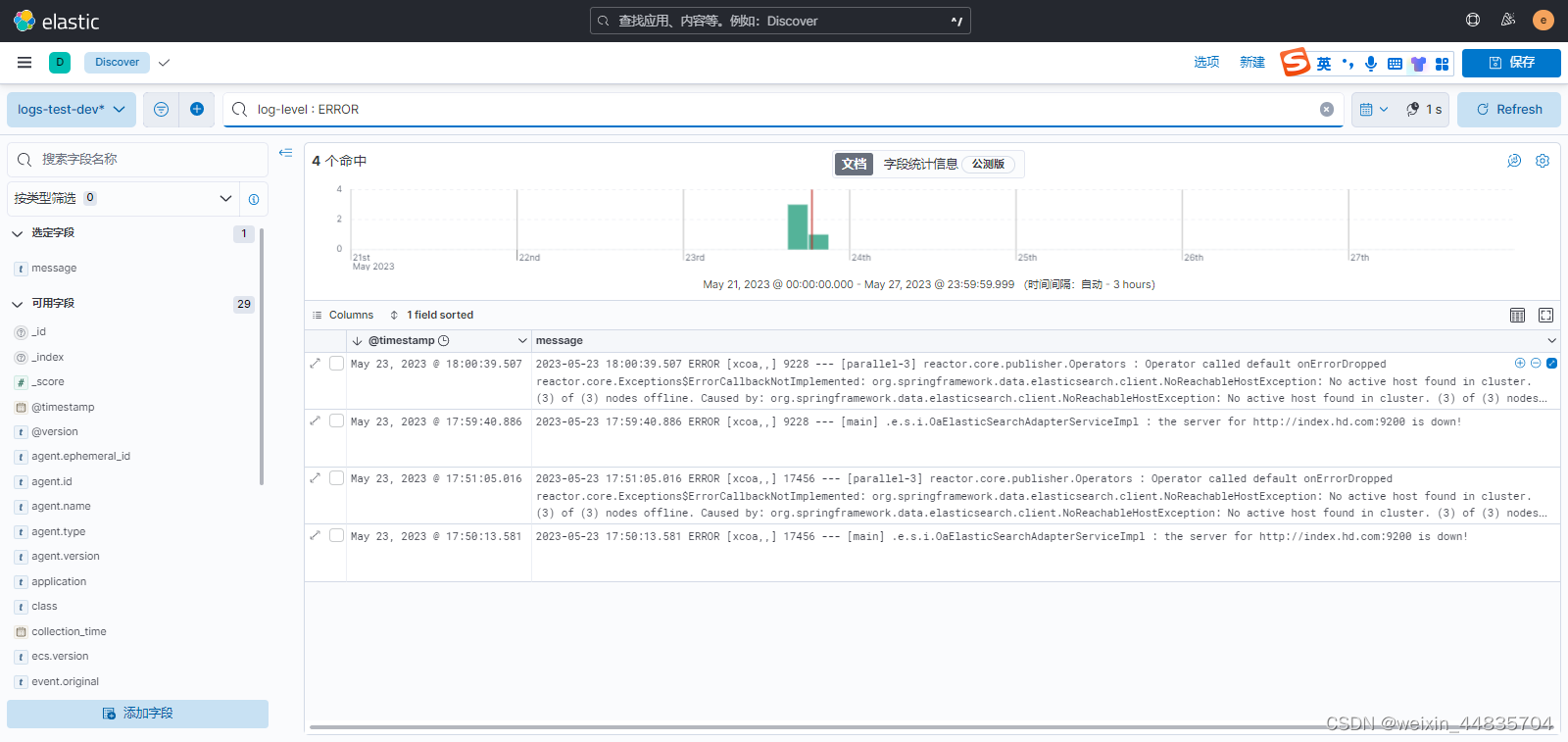Open the chart edit visualization icon
The image size is (1568, 742).
click(1514, 161)
